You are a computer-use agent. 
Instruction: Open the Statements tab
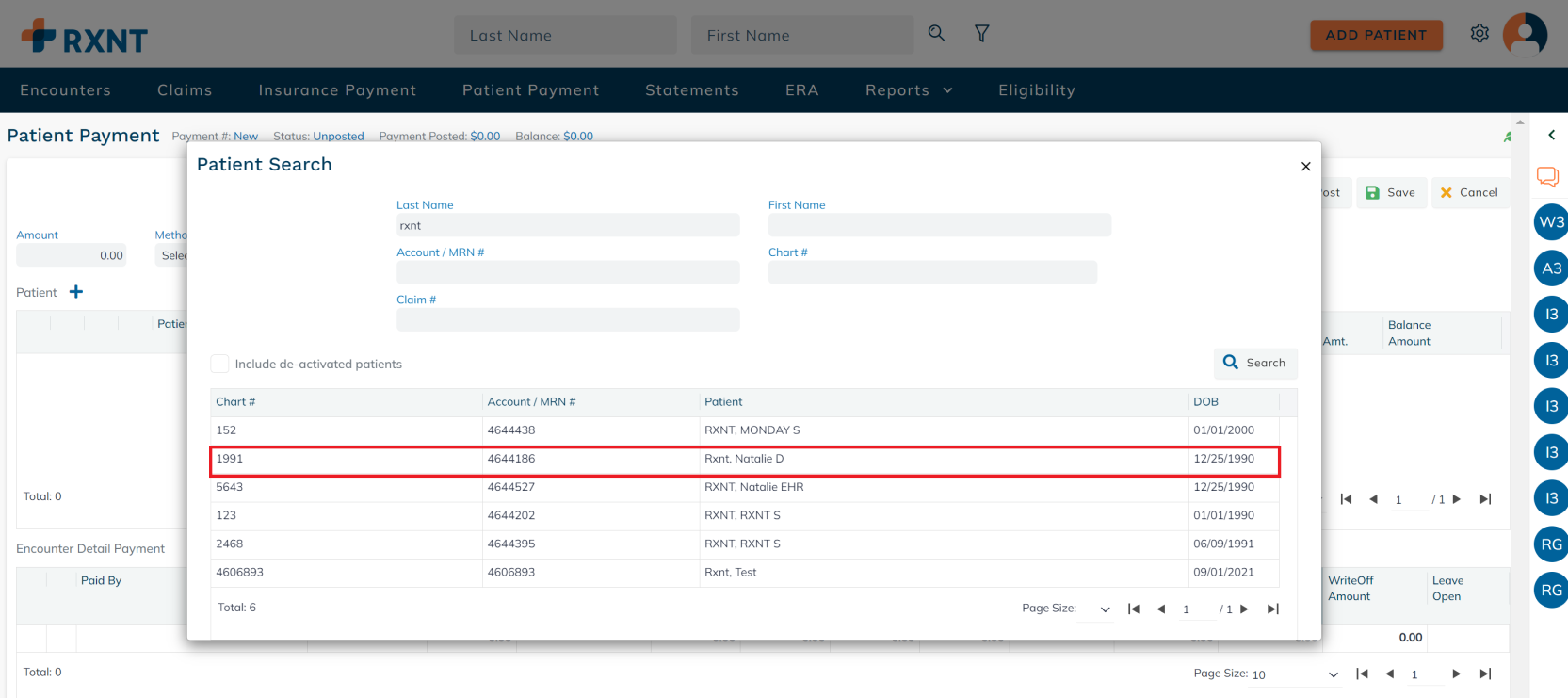[692, 90]
